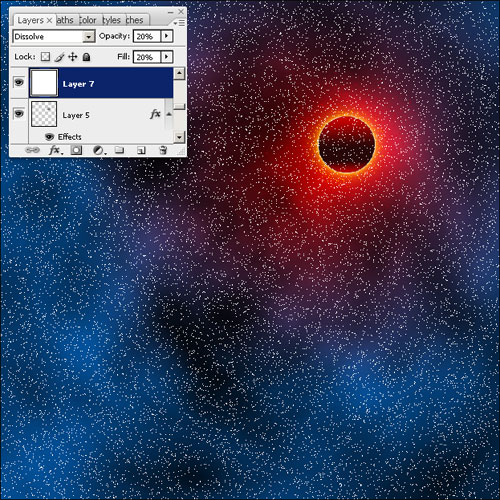Create new fill or adjustment layer
This screenshot has height=500, width=500.
pyautogui.click(x=99, y=151)
